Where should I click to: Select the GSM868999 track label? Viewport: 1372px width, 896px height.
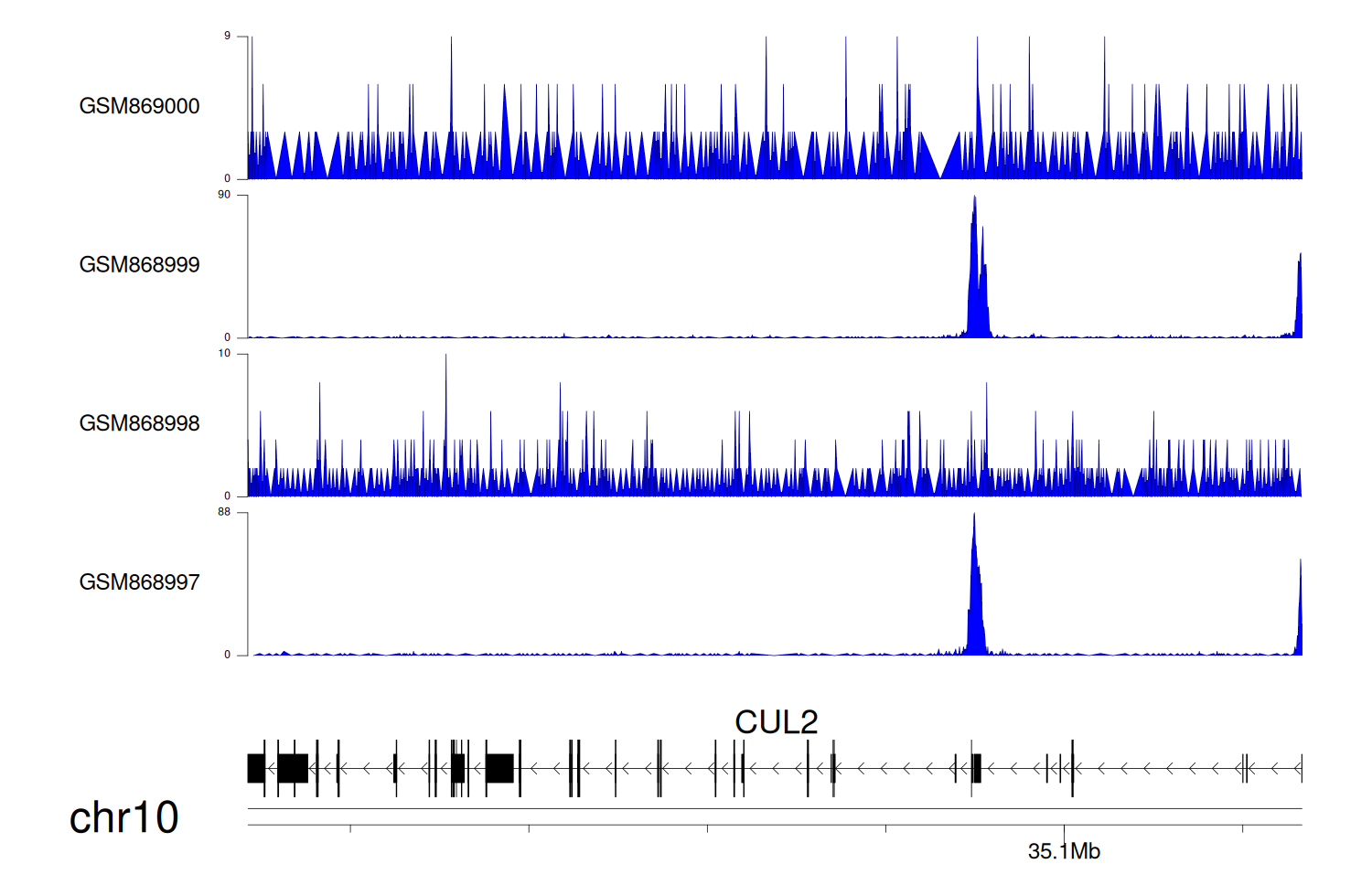pos(139,264)
